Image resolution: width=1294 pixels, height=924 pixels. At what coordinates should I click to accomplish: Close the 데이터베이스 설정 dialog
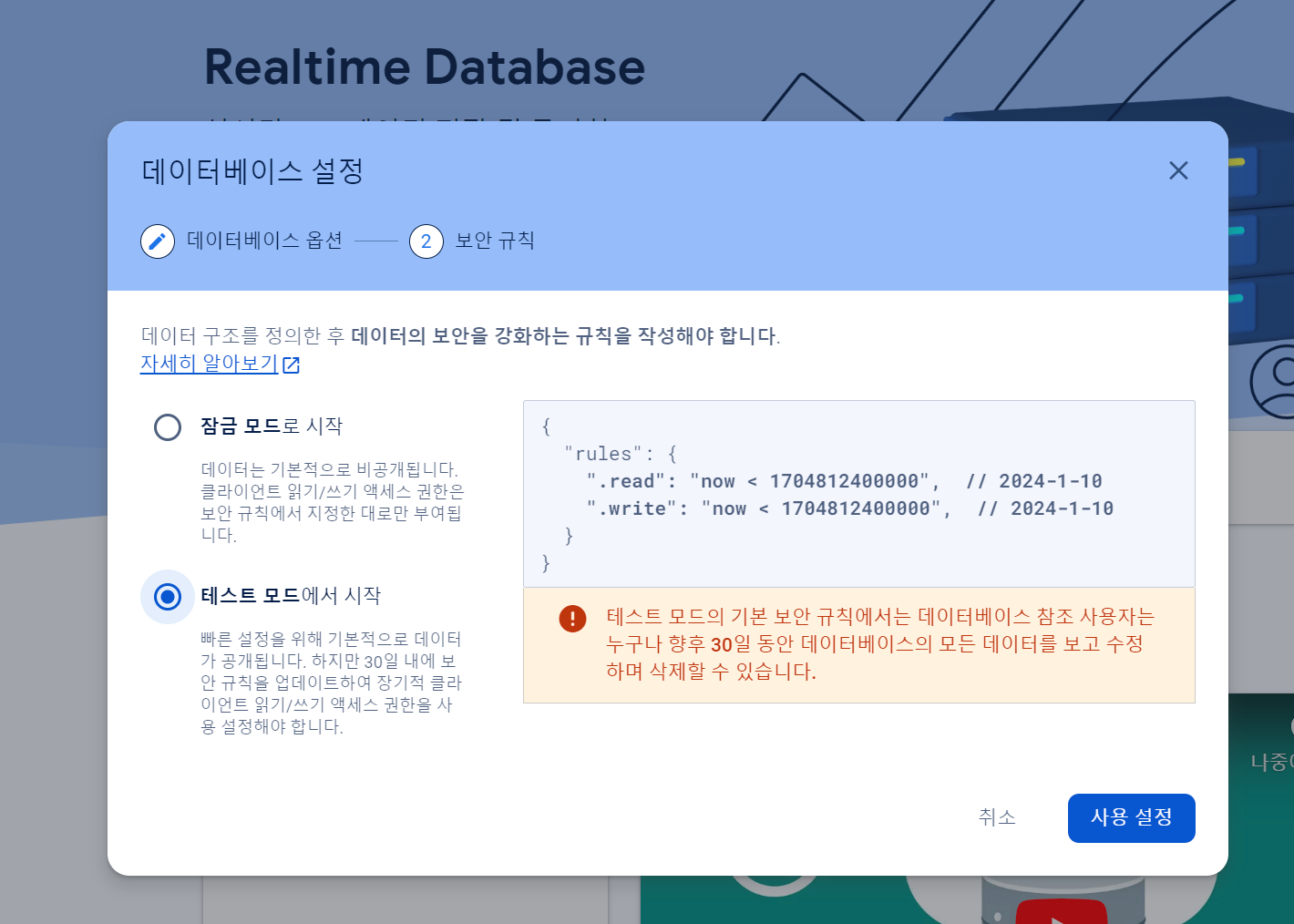tap(1178, 170)
